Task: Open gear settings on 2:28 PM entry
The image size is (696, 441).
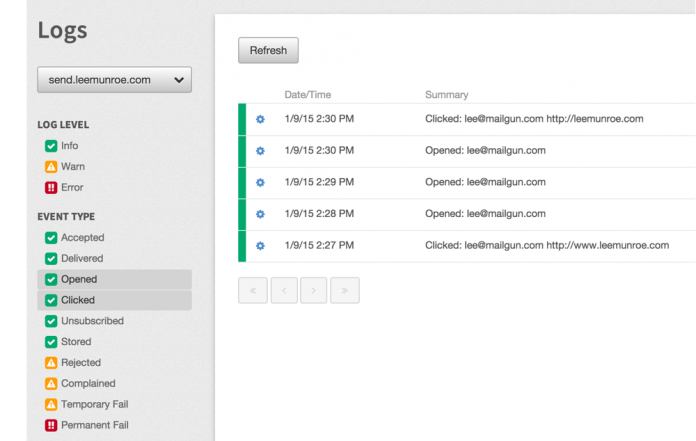Action: (x=260, y=214)
